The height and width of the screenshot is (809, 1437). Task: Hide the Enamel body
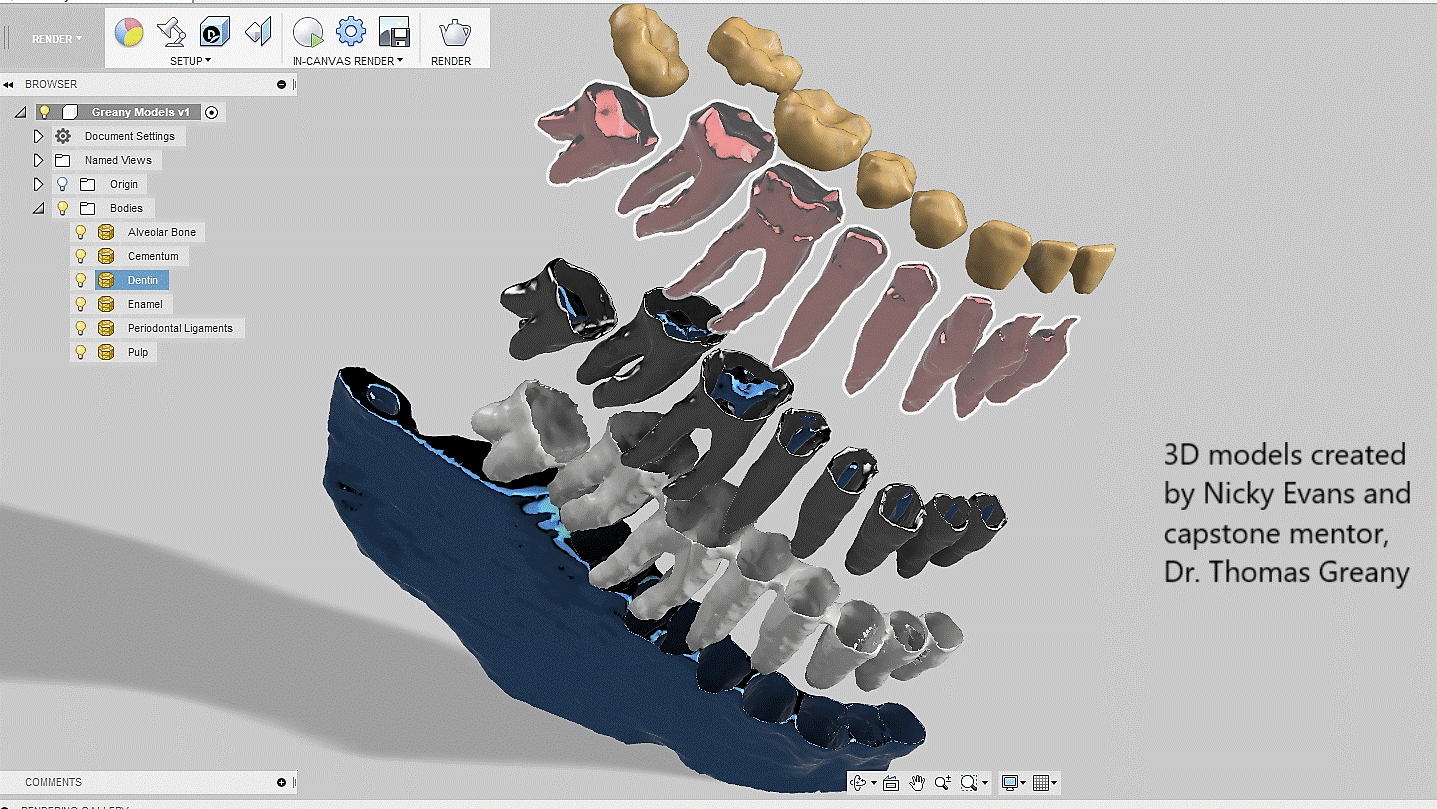tap(81, 304)
